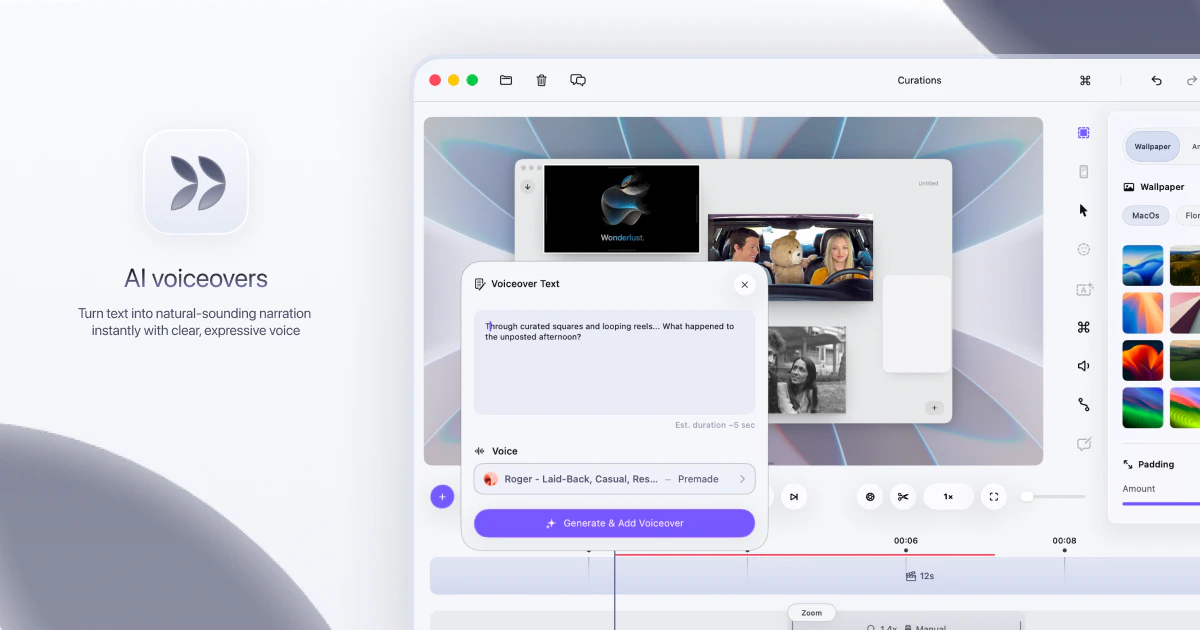Change the 1x playback speed
The height and width of the screenshot is (630, 1200).
[x=948, y=496]
